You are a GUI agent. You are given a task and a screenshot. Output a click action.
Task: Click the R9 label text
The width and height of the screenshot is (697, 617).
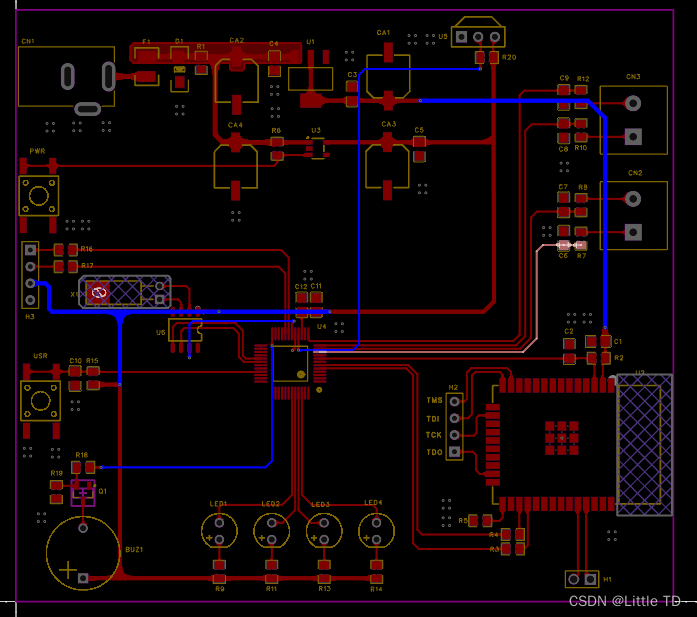point(220,589)
